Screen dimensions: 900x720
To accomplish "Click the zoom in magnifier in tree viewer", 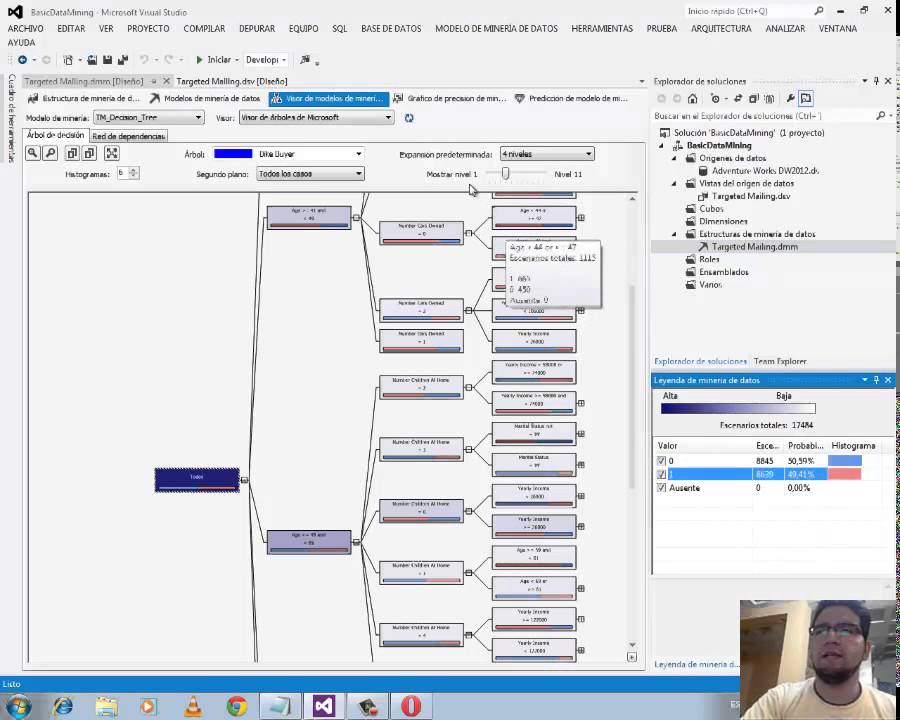I will 33,153.
